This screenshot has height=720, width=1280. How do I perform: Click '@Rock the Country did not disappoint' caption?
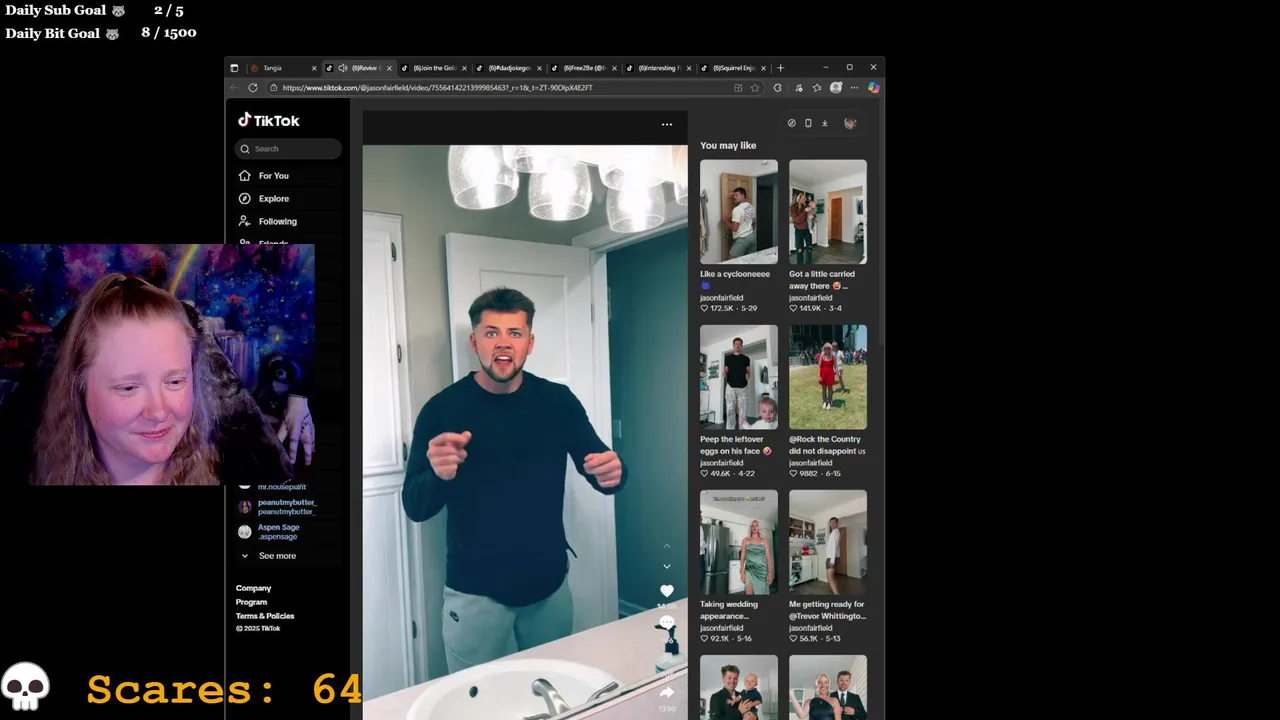[827, 445]
